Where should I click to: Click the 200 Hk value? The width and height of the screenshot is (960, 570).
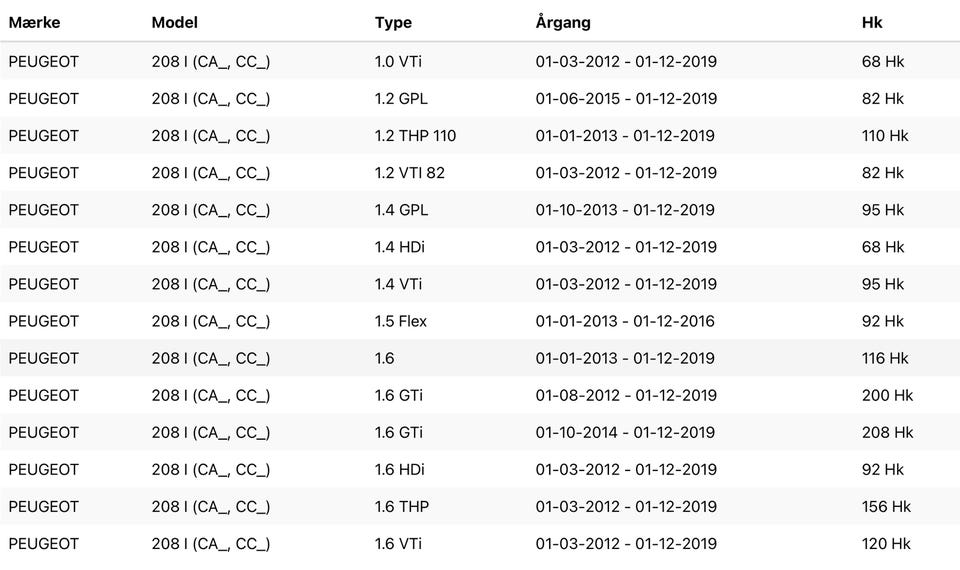coord(887,395)
